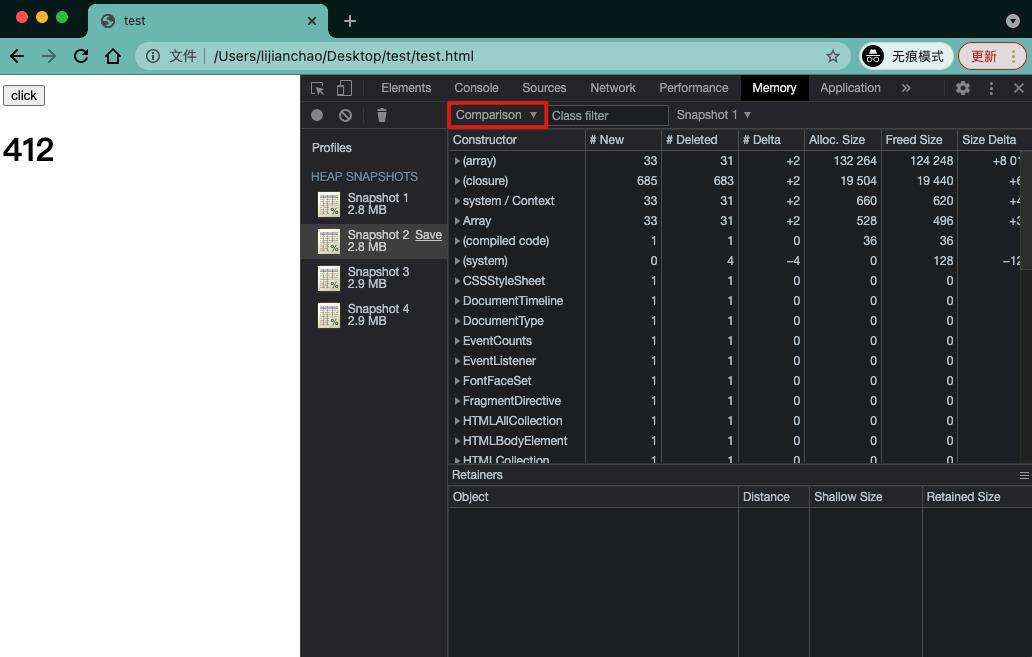This screenshot has width=1032, height=657.
Task: Select Snapshot 3 in heap snapshots
Action: (x=374, y=278)
